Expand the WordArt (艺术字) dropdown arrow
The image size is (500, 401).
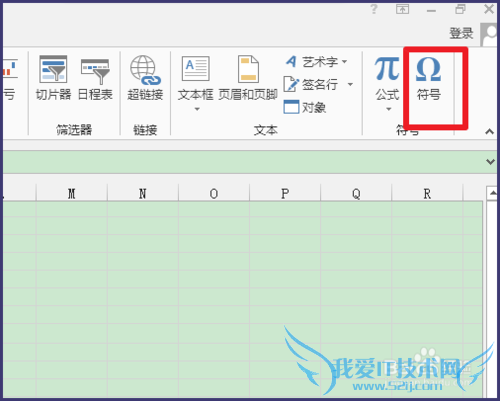344,62
